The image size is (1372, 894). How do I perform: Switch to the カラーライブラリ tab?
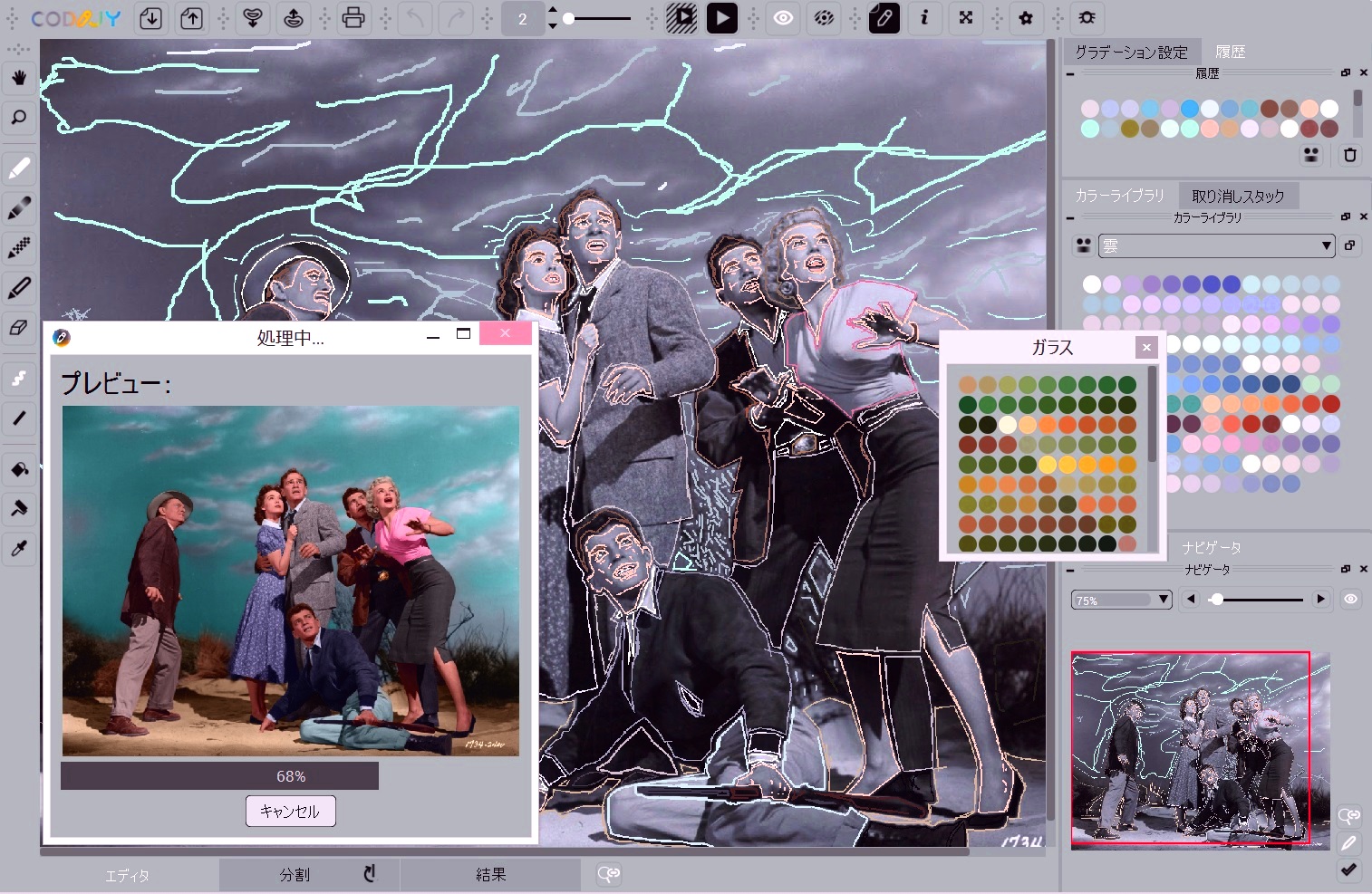pos(1119,196)
